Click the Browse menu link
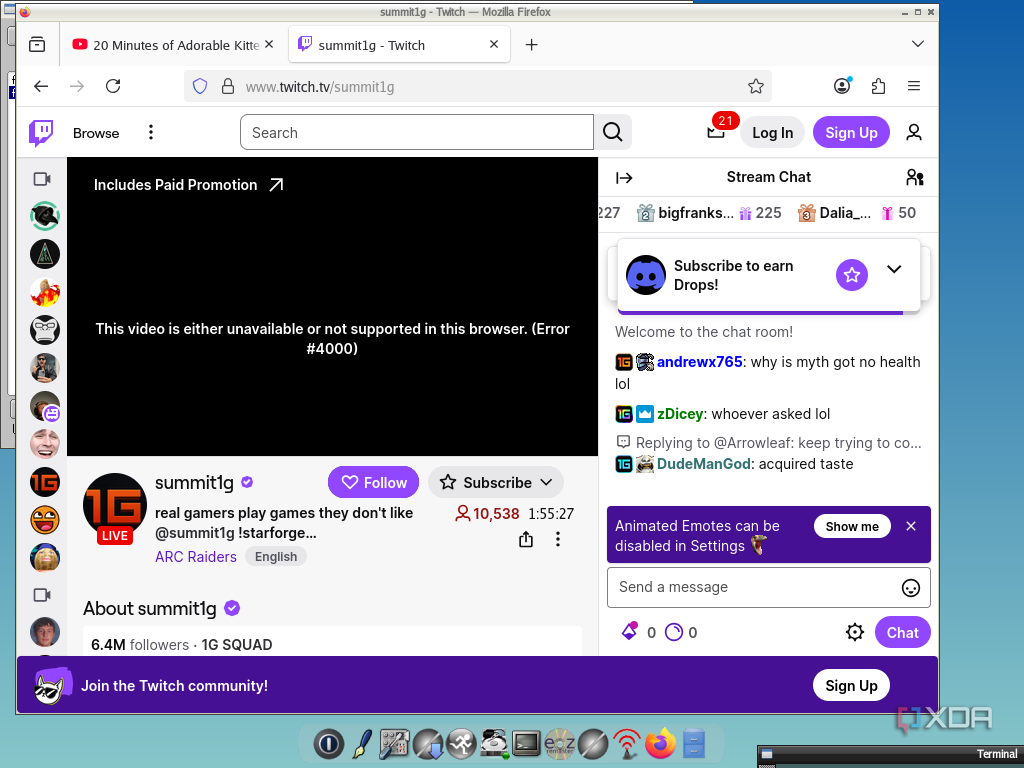Image resolution: width=1024 pixels, height=768 pixels. pyautogui.click(x=96, y=133)
